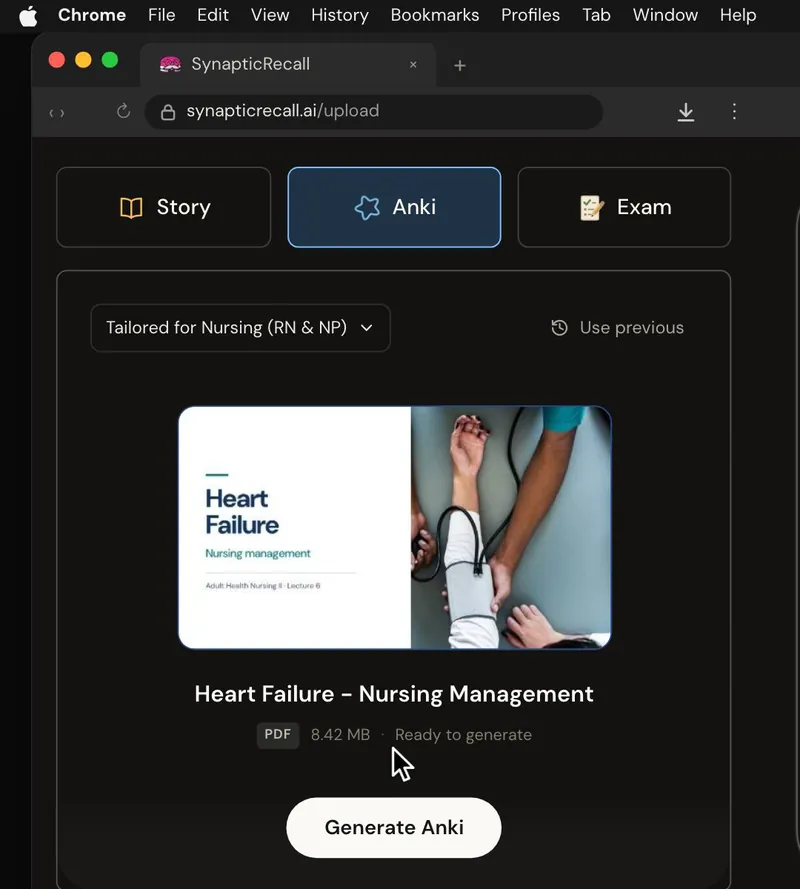Open the View menu
Image resolution: width=800 pixels, height=889 pixels.
click(x=270, y=15)
